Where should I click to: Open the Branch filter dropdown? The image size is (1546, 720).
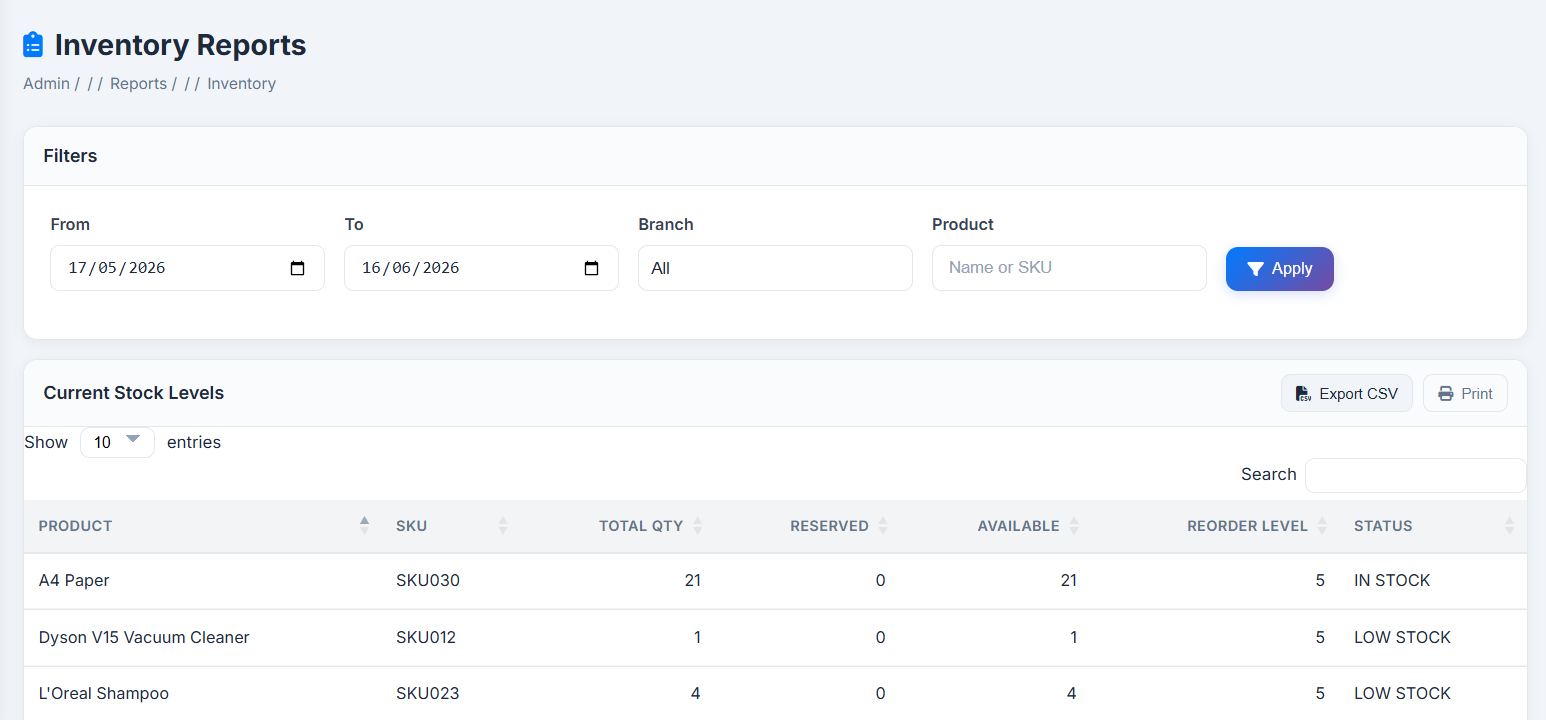[x=775, y=268]
